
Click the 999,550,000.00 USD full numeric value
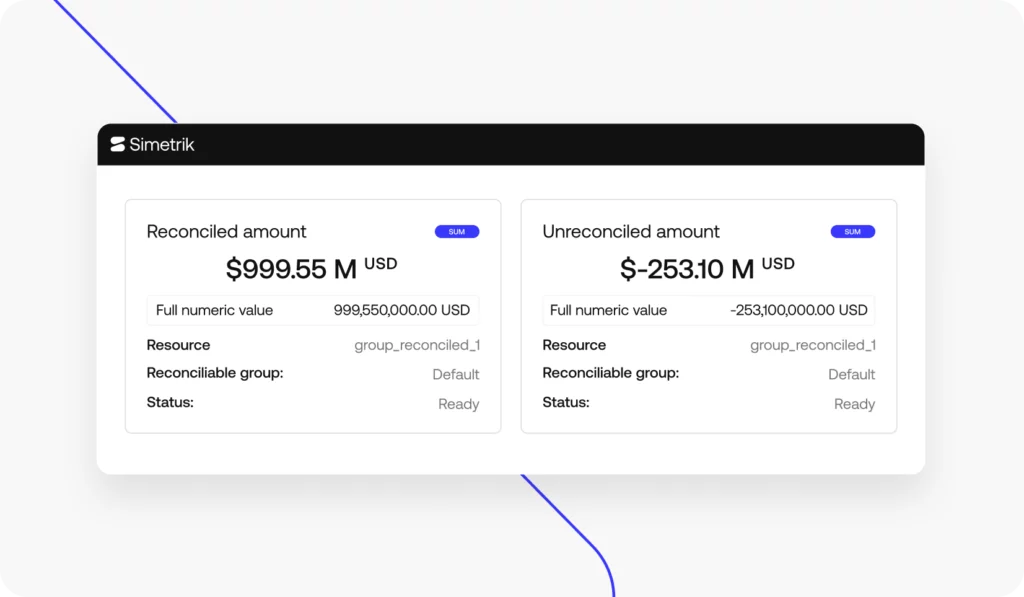tap(402, 310)
